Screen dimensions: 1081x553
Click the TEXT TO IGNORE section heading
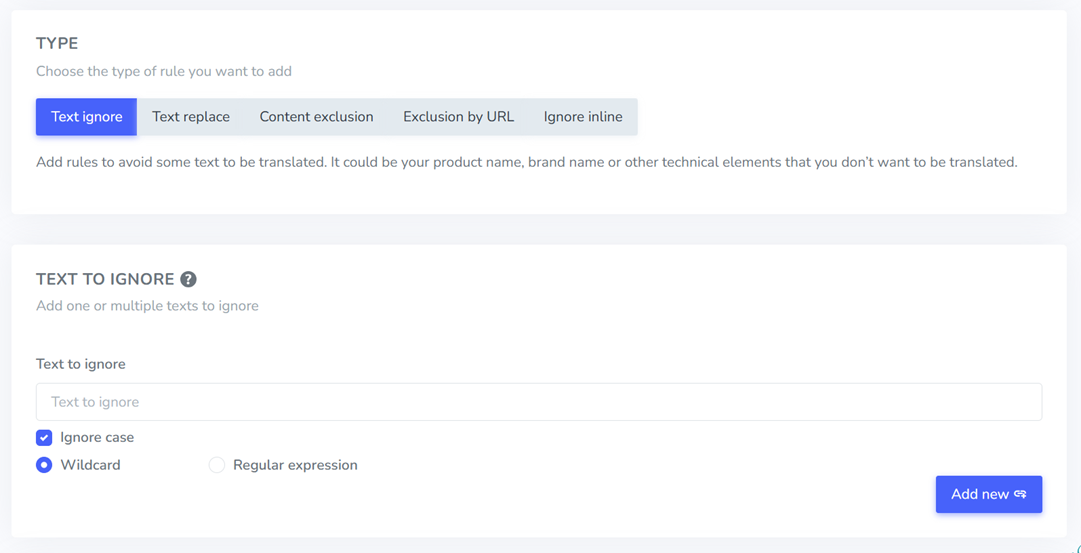(105, 279)
